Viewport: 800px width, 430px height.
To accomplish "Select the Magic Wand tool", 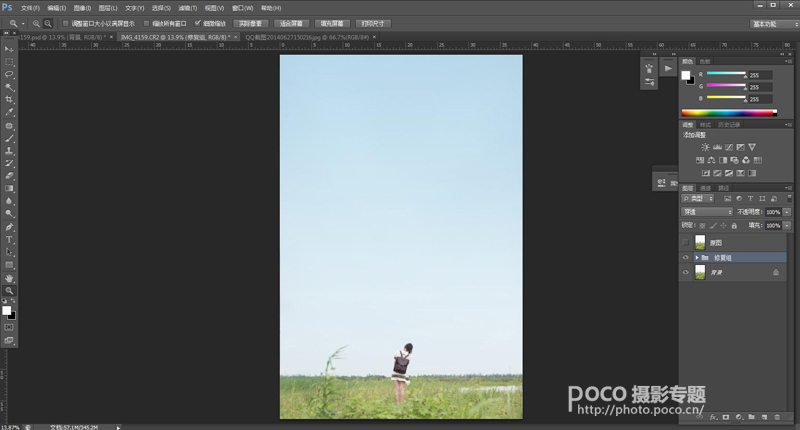I will pos(9,87).
